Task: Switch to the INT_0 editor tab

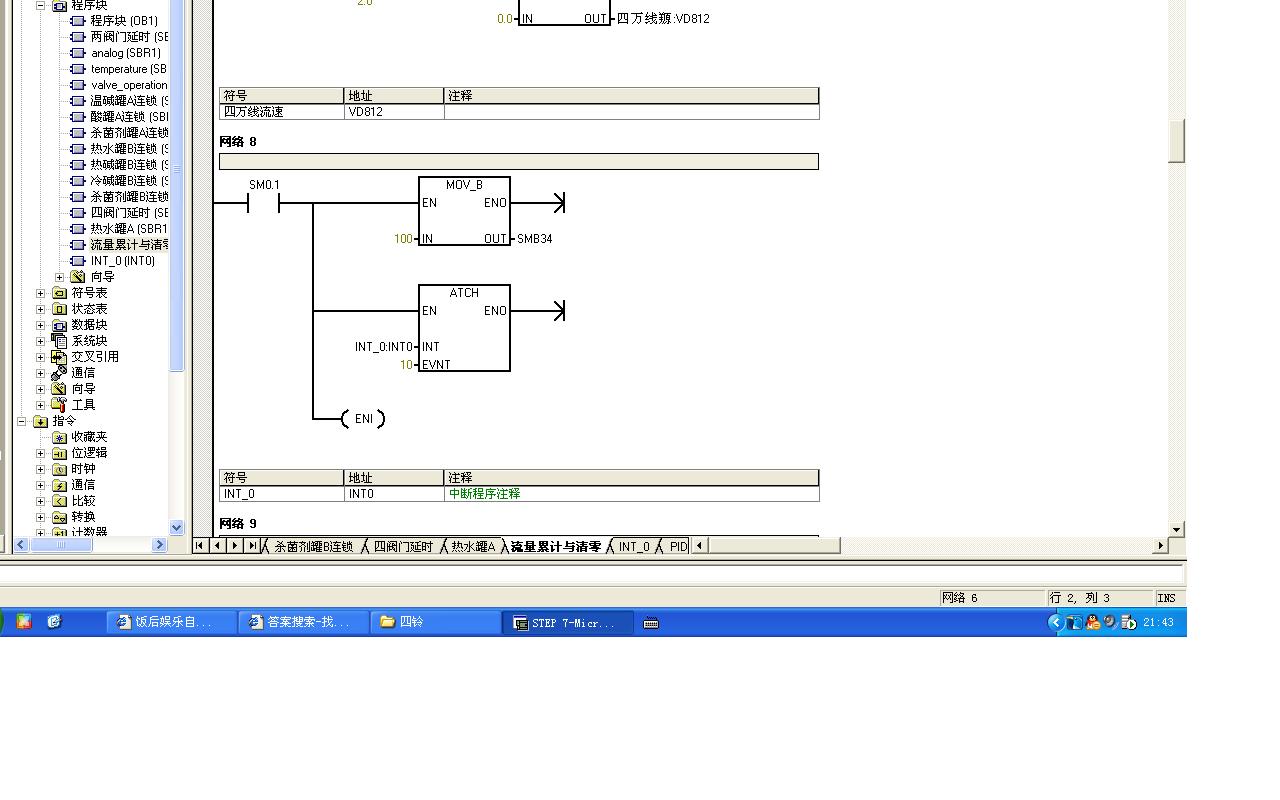Action: pos(634,547)
